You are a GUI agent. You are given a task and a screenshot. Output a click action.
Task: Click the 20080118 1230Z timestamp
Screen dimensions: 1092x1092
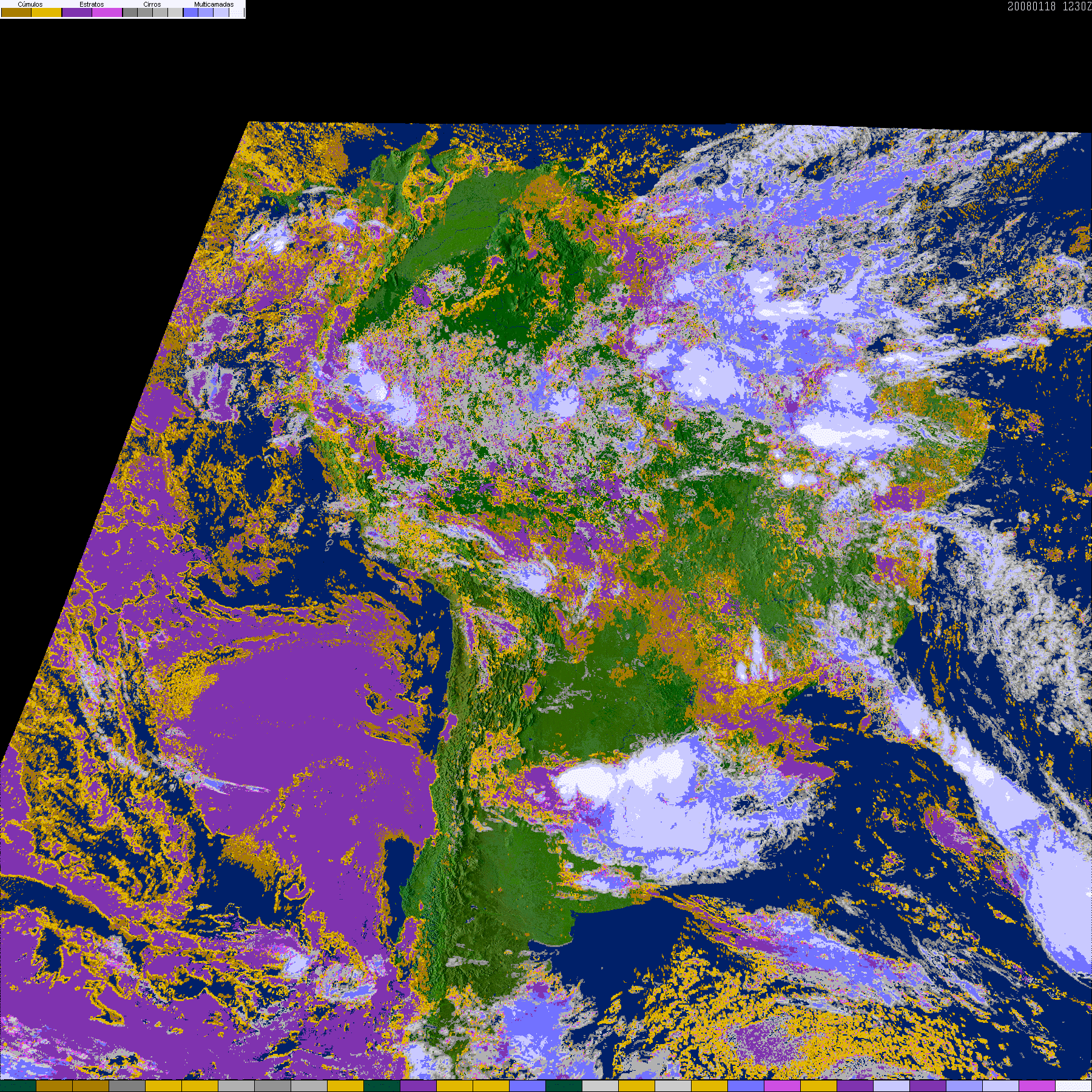pyautogui.click(x=1049, y=7)
